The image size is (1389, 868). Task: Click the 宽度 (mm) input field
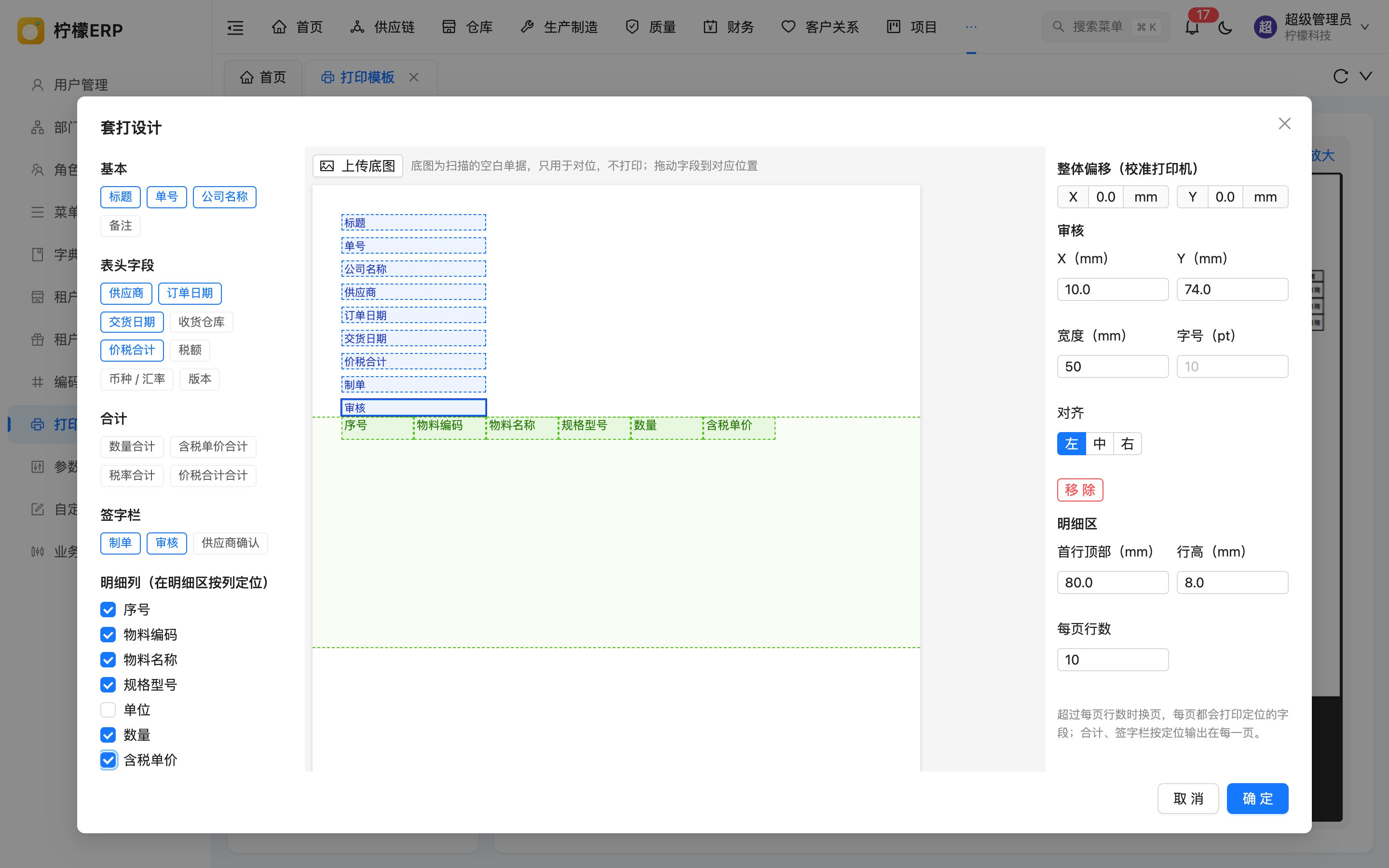[1112, 367]
